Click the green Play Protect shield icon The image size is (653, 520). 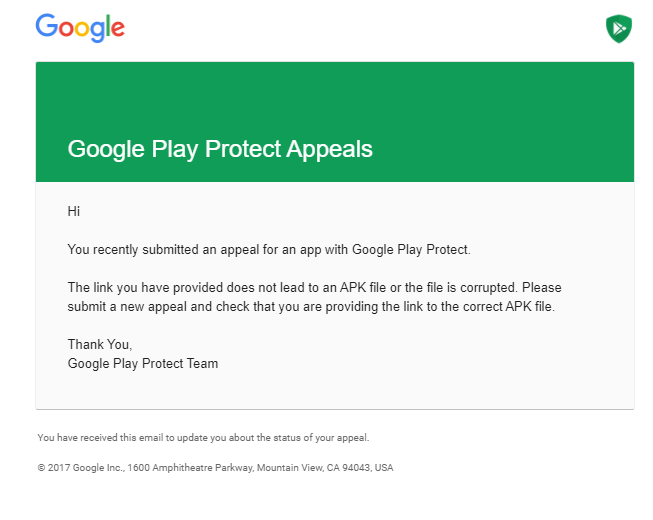pyautogui.click(x=619, y=29)
